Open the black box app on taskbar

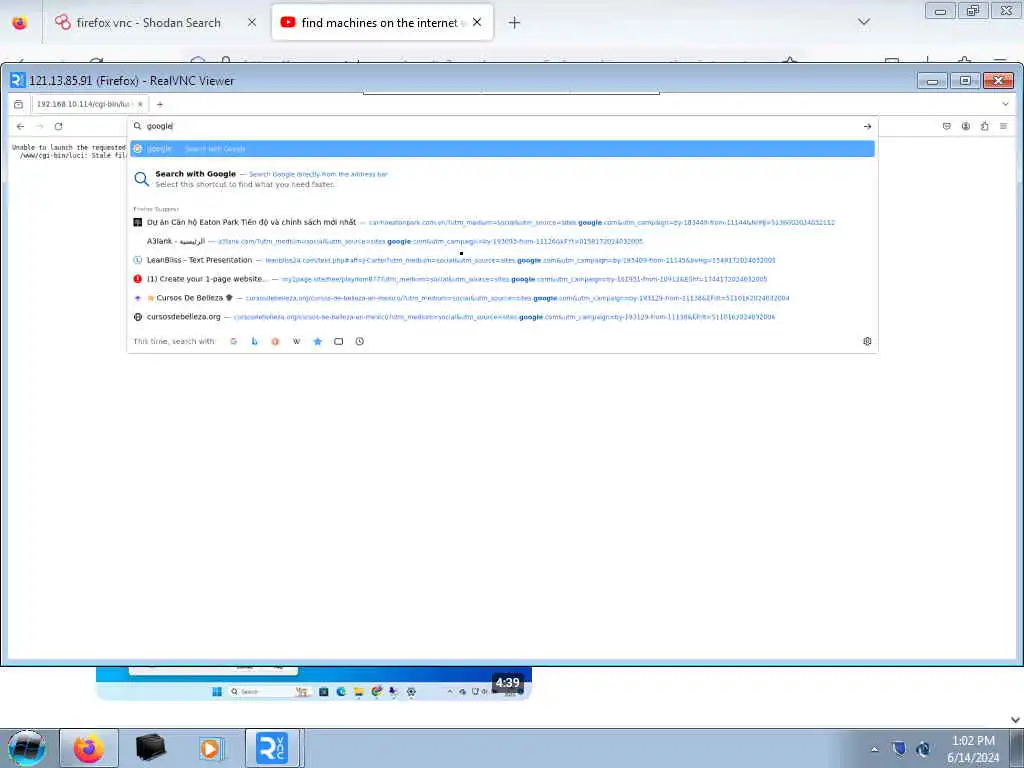pyautogui.click(x=151, y=748)
